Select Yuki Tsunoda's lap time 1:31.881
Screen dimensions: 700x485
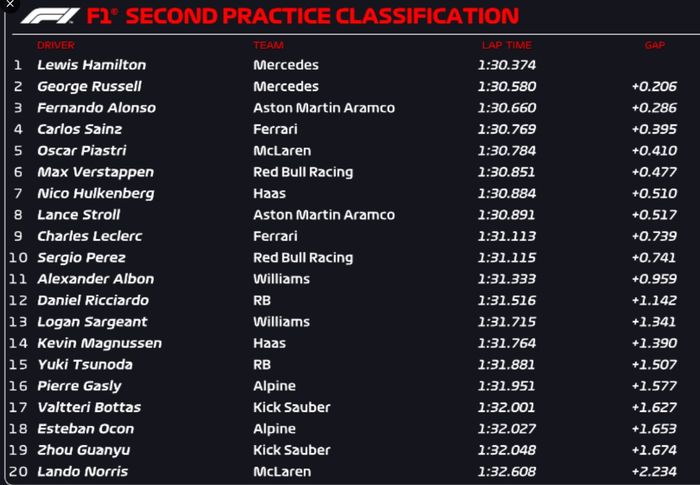pos(507,364)
